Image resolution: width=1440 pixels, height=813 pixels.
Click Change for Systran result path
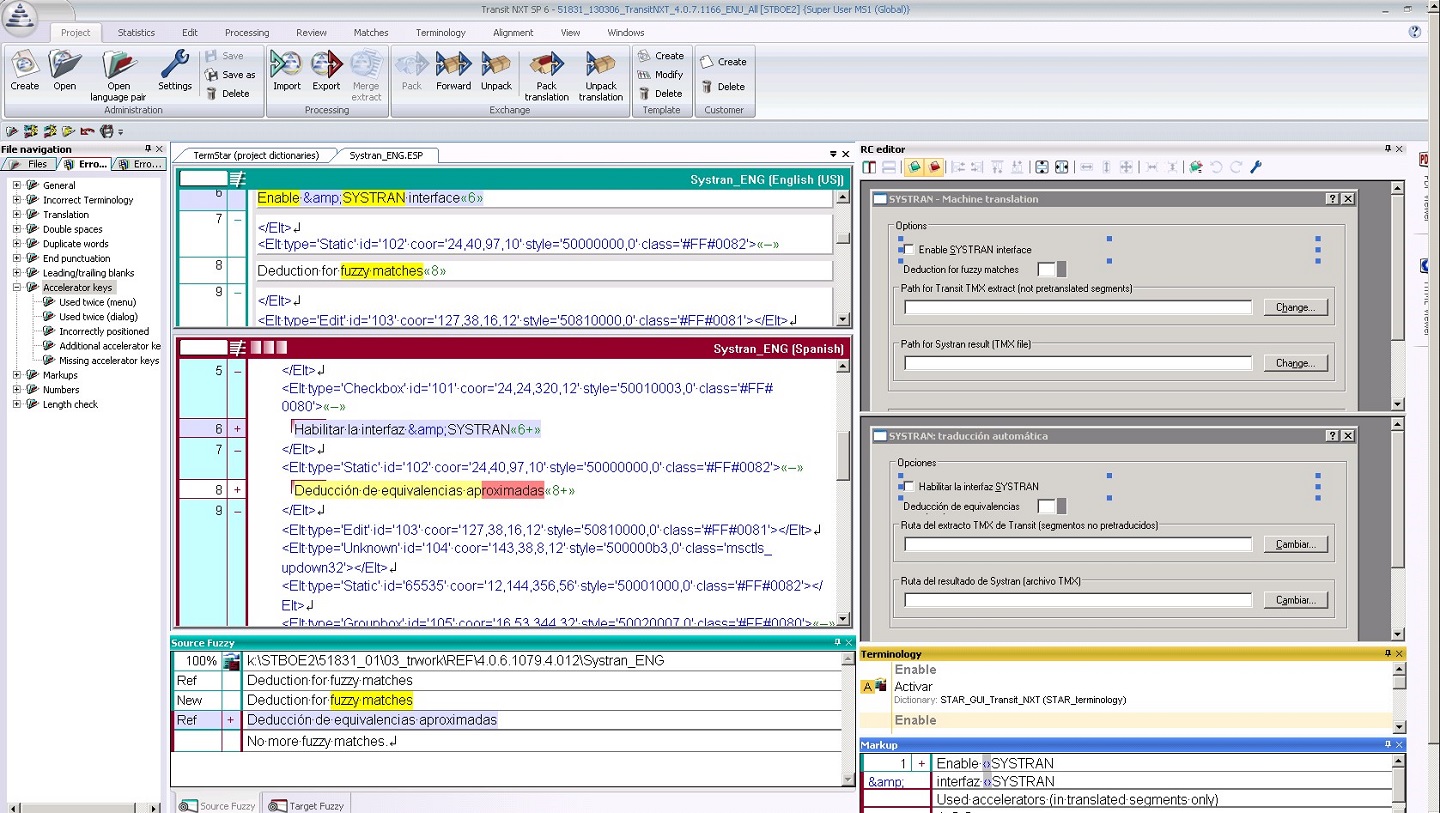pyautogui.click(x=1296, y=363)
